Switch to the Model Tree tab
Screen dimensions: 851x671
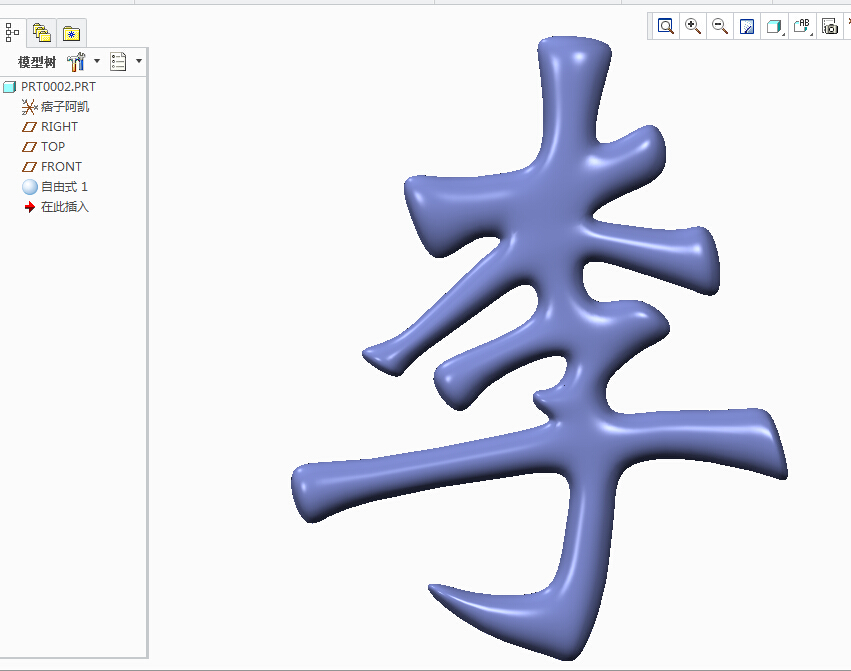13,33
